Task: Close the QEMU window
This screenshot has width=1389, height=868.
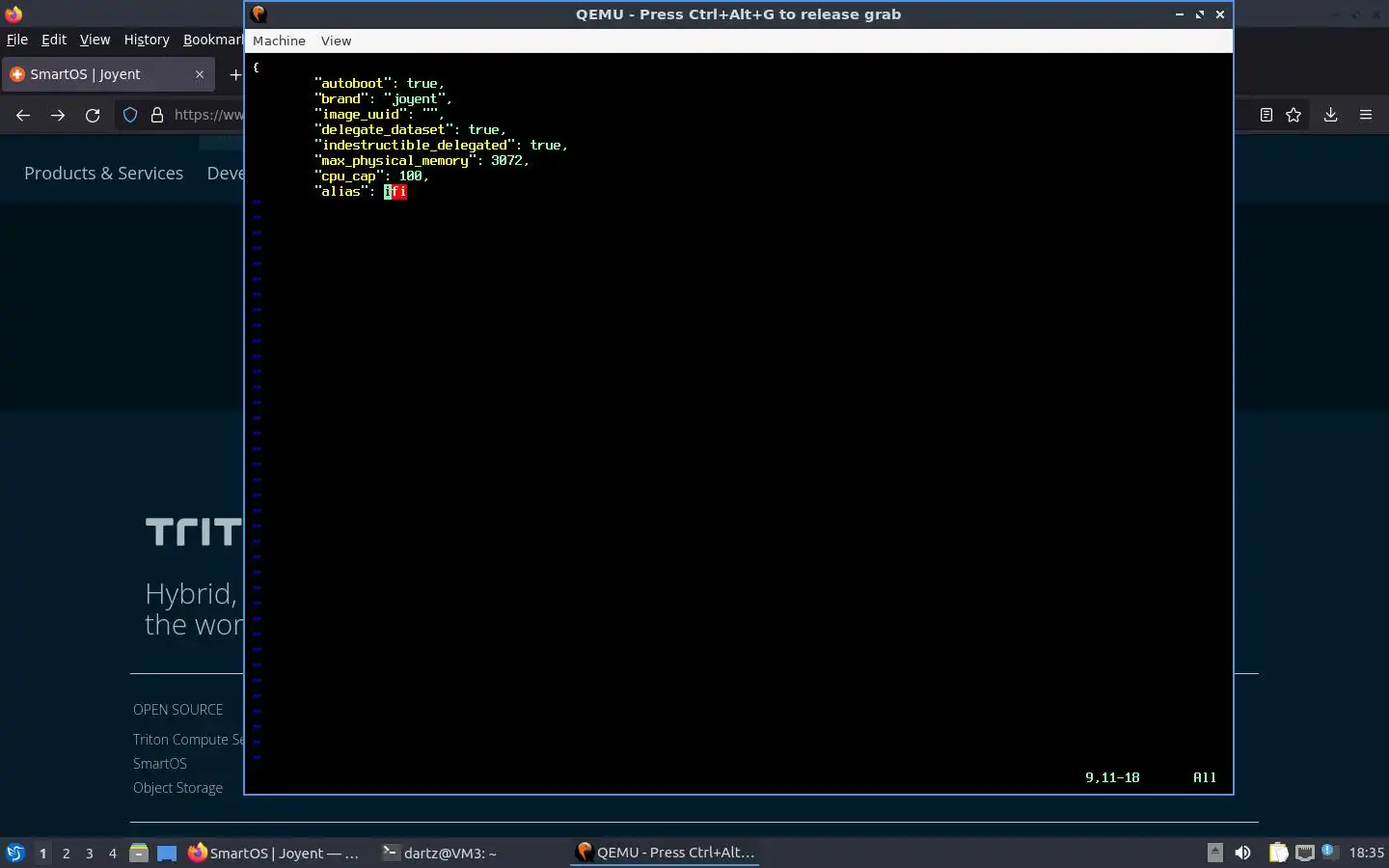Action: point(1220,14)
